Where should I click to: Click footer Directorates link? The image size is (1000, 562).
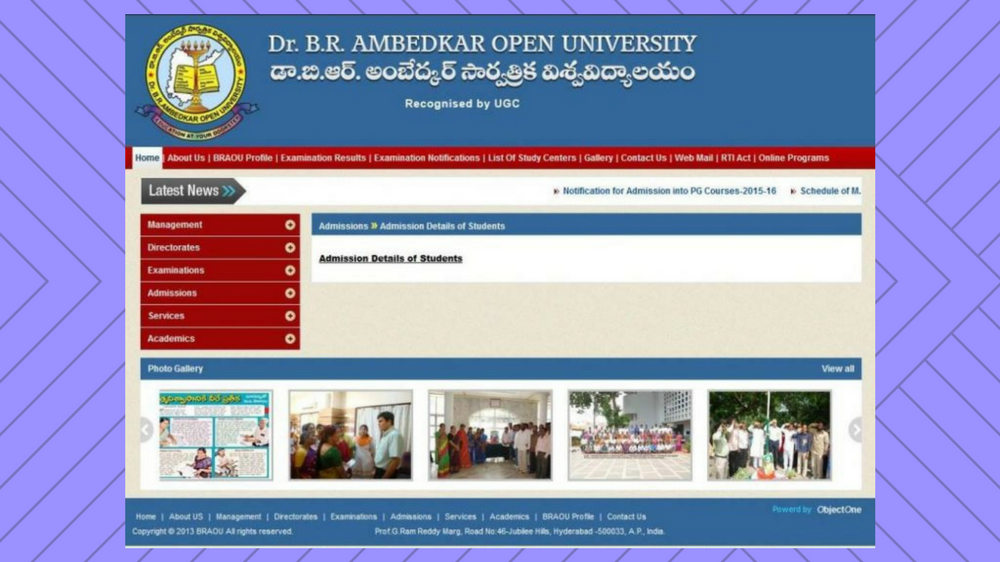coord(295,517)
